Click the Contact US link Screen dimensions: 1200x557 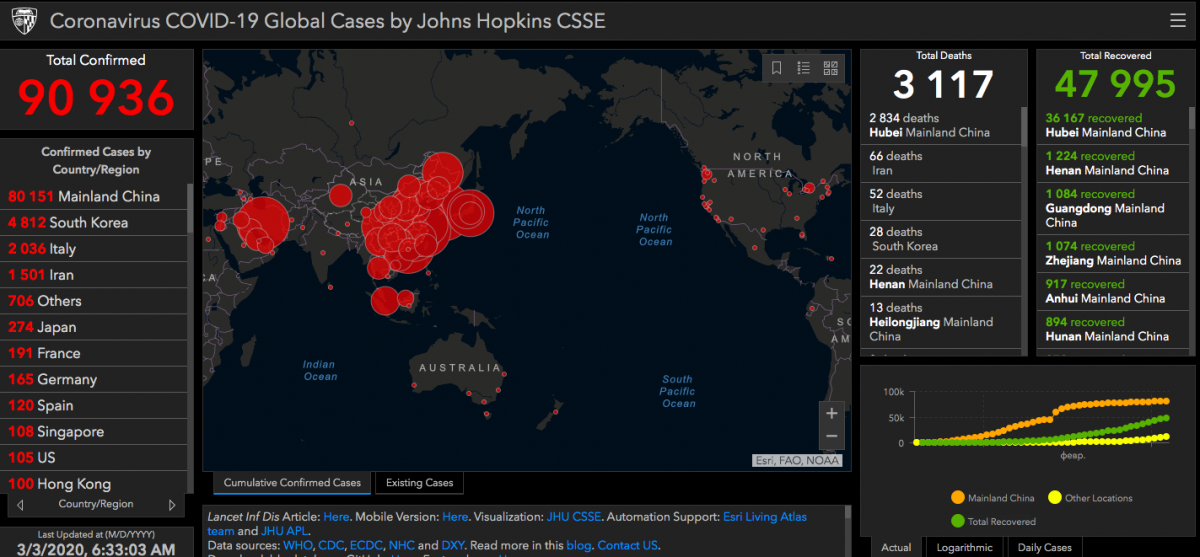coord(628,546)
